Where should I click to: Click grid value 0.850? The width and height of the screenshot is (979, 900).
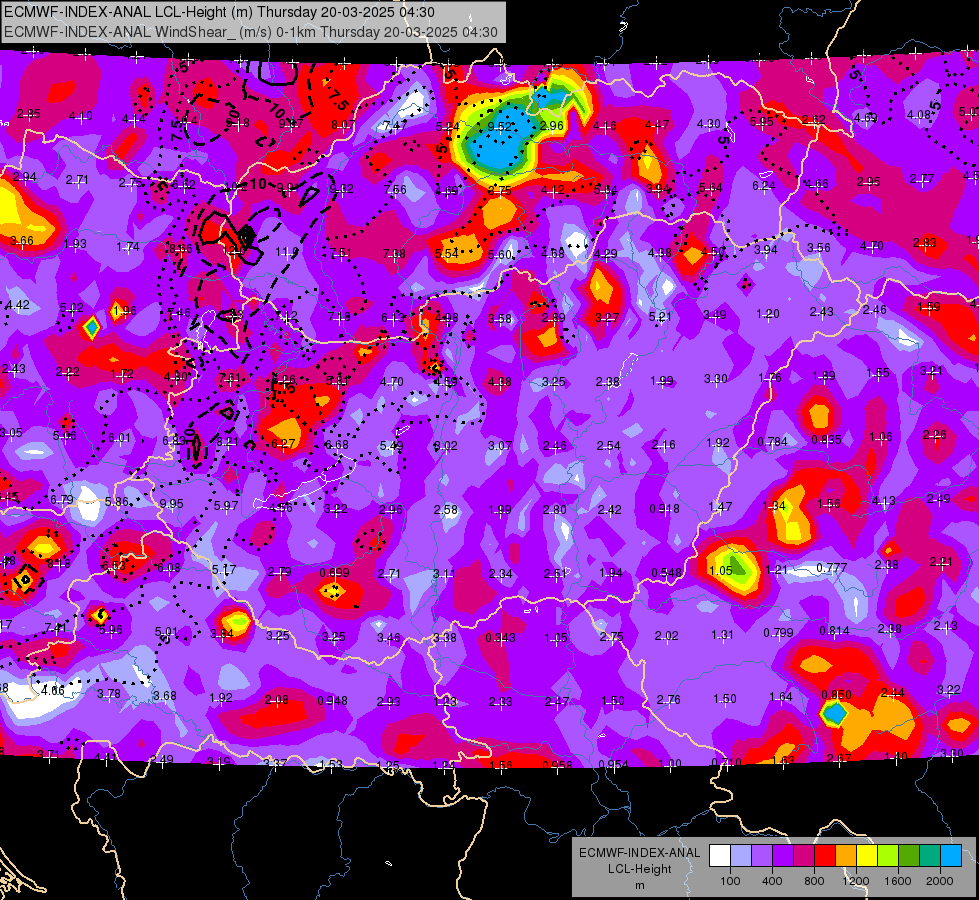(x=836, y=695)
